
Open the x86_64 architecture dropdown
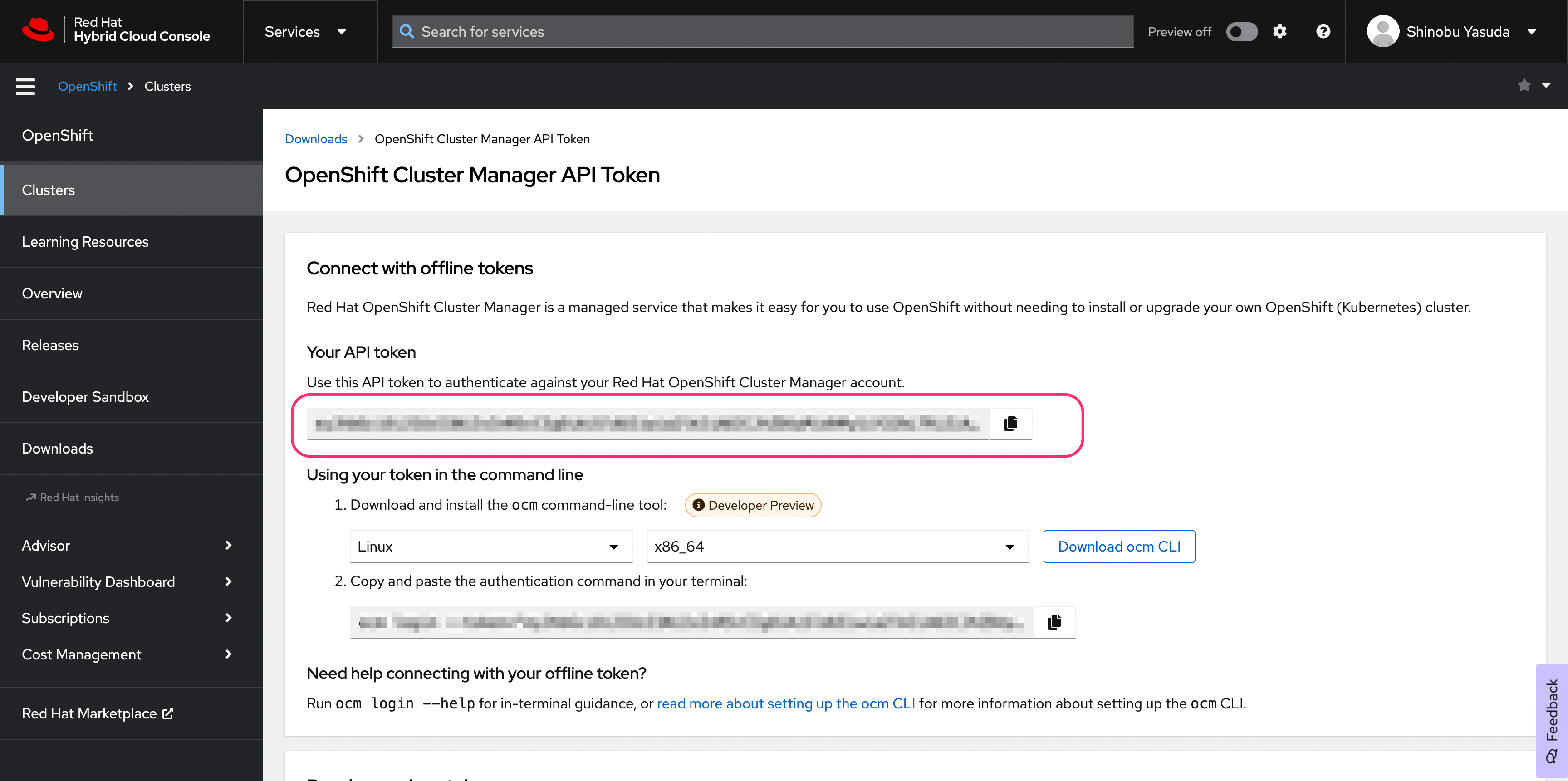coord(837,546)
